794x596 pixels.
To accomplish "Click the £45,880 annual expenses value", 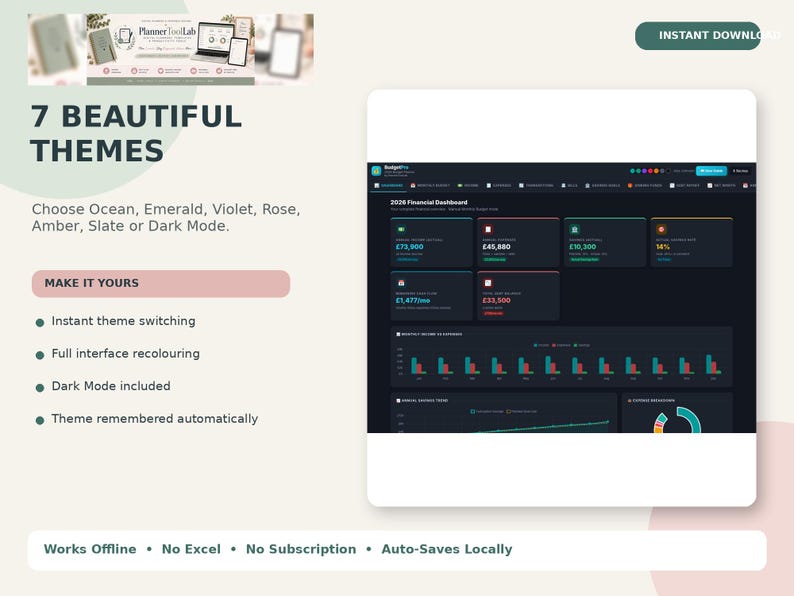I will click(496, 247).
